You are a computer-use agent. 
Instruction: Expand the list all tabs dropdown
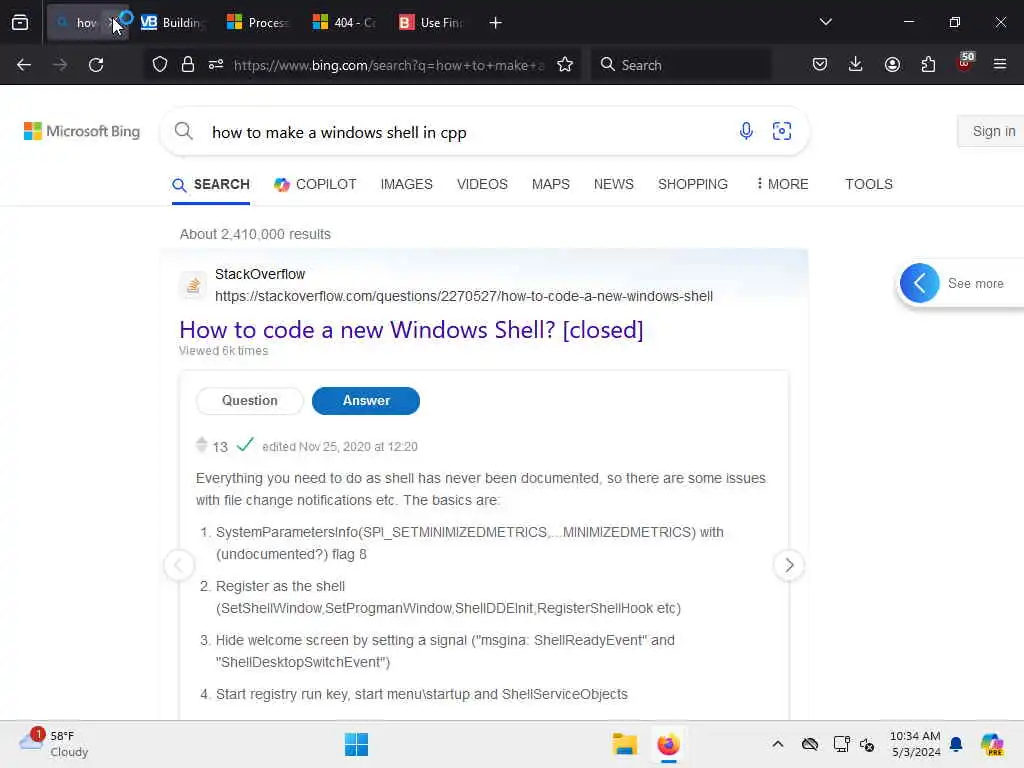tap(825, 22)
